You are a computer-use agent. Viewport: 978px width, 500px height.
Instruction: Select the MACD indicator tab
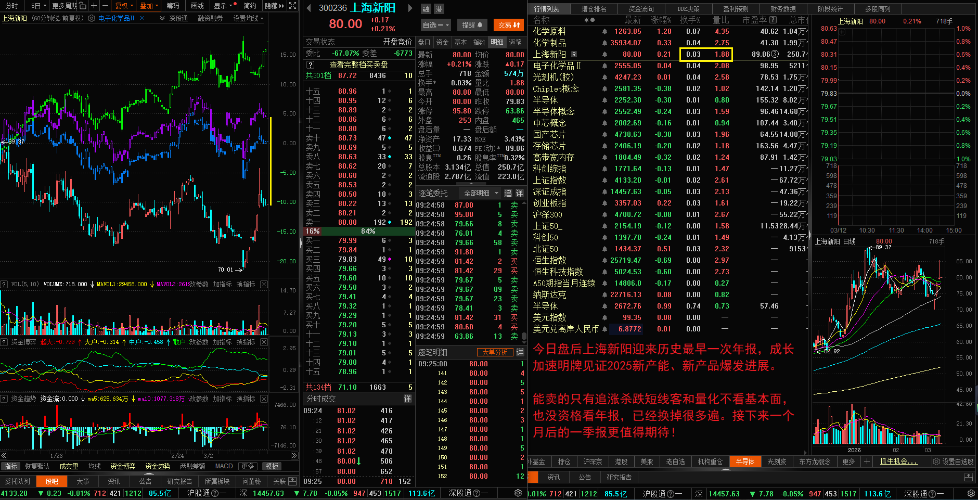(x=224, y=466)
